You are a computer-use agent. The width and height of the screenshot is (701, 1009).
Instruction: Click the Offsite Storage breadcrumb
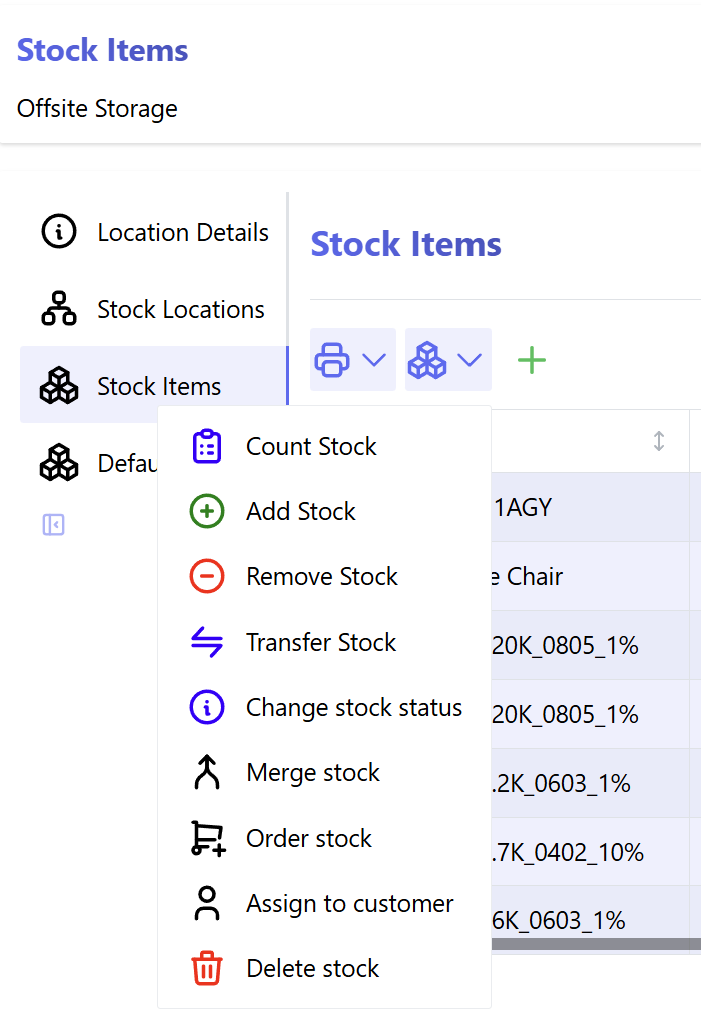click(96, 108)
